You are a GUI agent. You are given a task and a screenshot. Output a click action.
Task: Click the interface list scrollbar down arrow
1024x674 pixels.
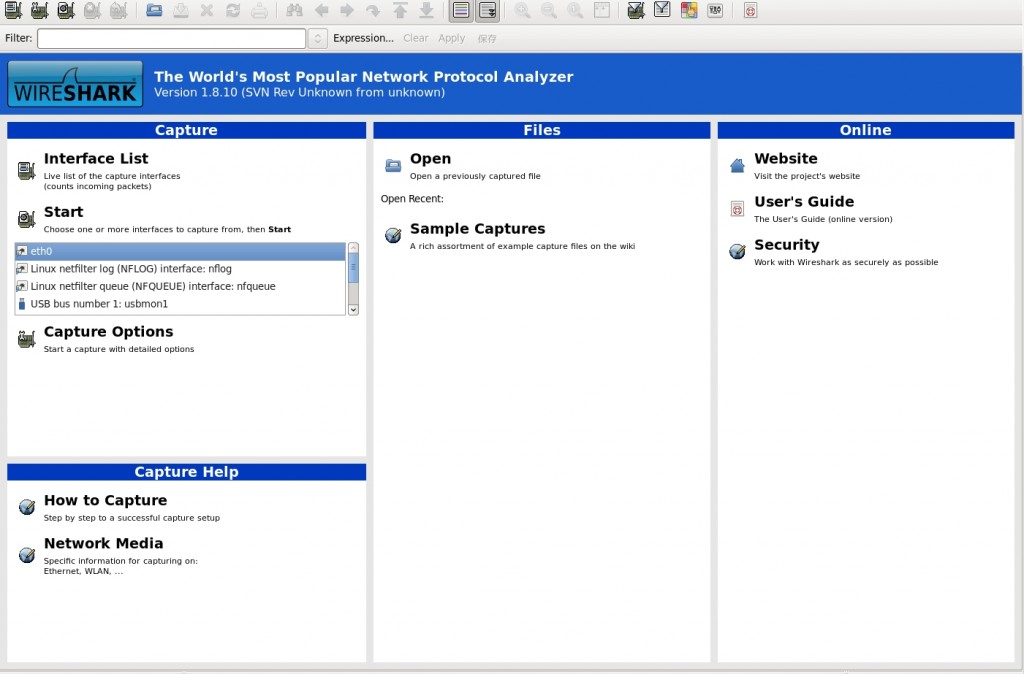(x=353, y=310)
